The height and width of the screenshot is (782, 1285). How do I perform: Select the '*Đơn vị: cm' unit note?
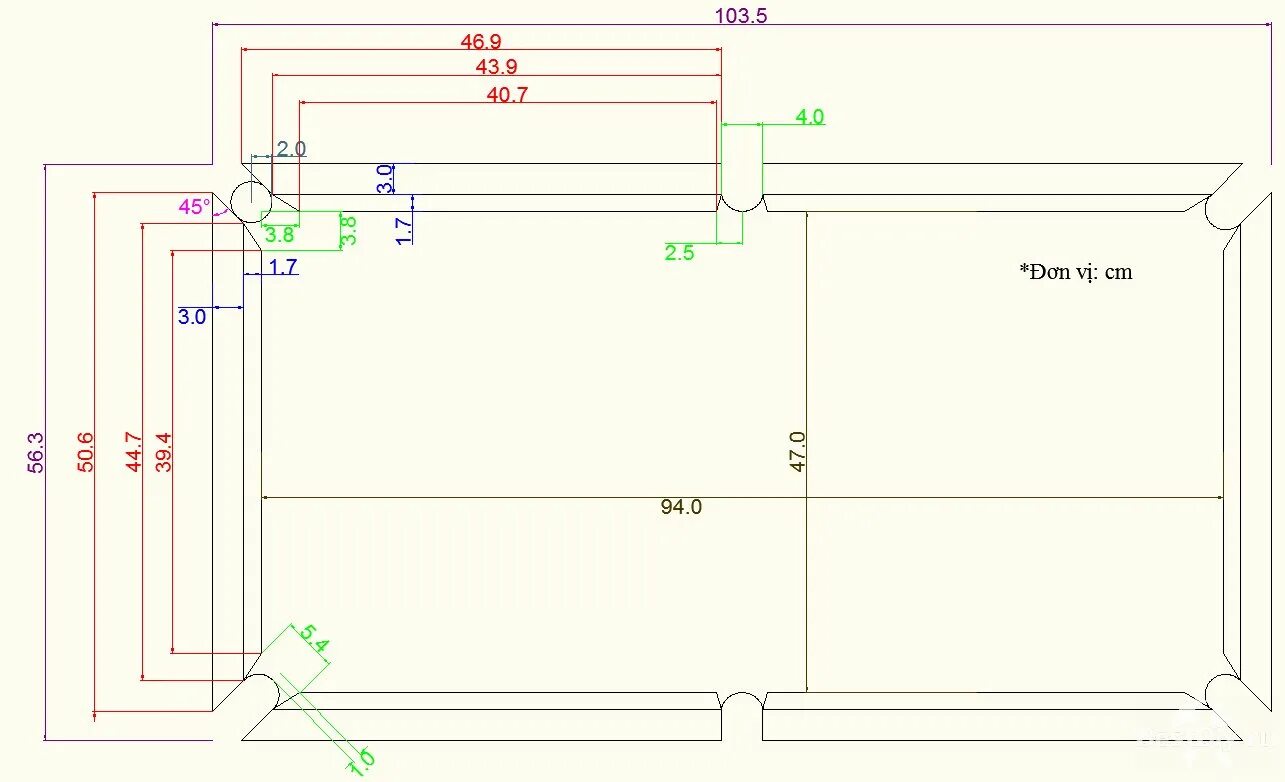[x=1076, y=271]
